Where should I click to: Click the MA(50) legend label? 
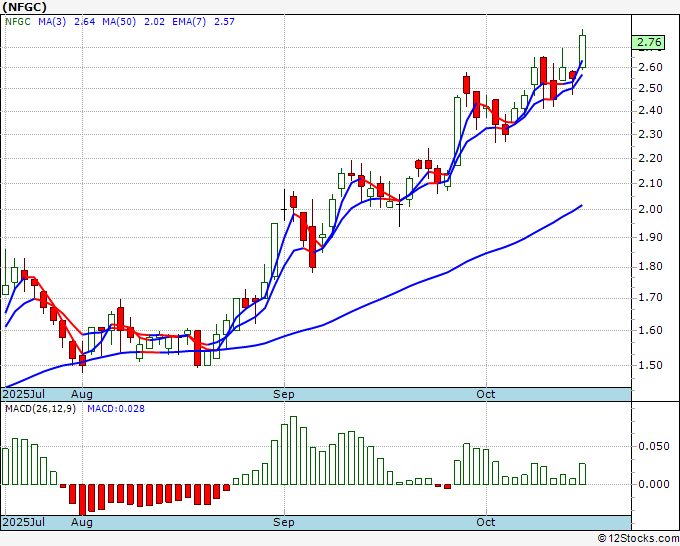click(119, 22)
